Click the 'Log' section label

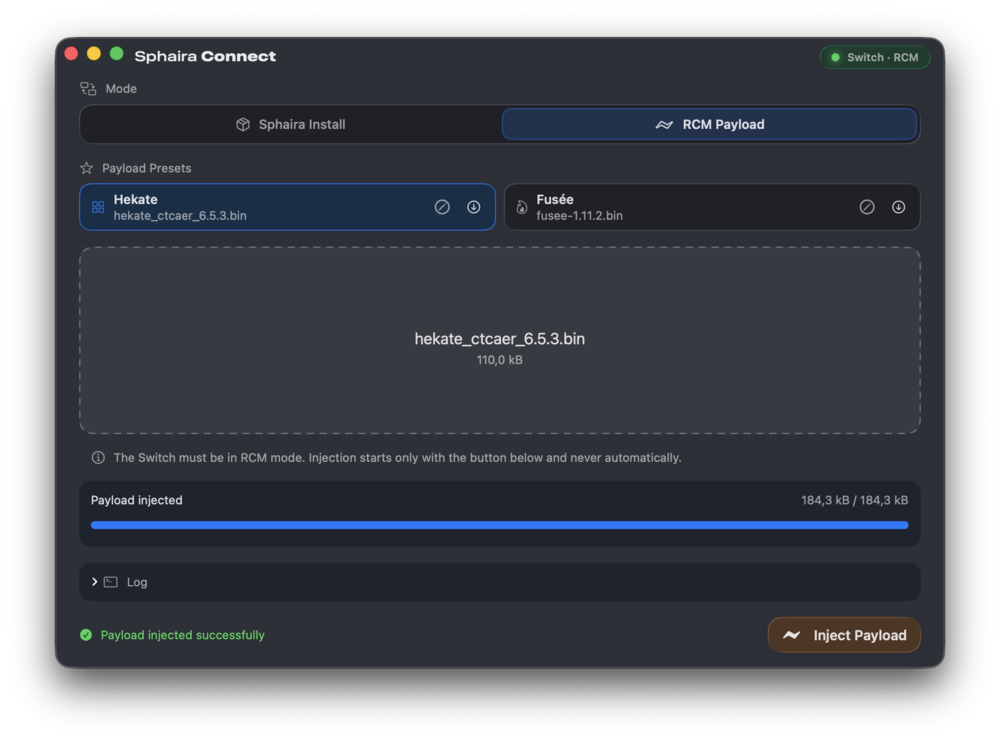coord(137,582)
